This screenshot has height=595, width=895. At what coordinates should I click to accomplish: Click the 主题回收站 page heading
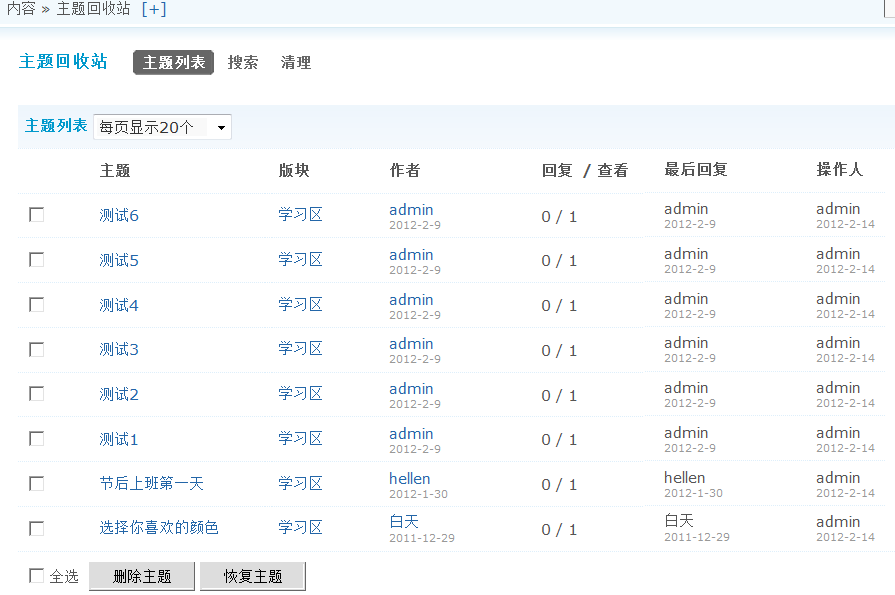pyautogui.click(x=63, y=62)
